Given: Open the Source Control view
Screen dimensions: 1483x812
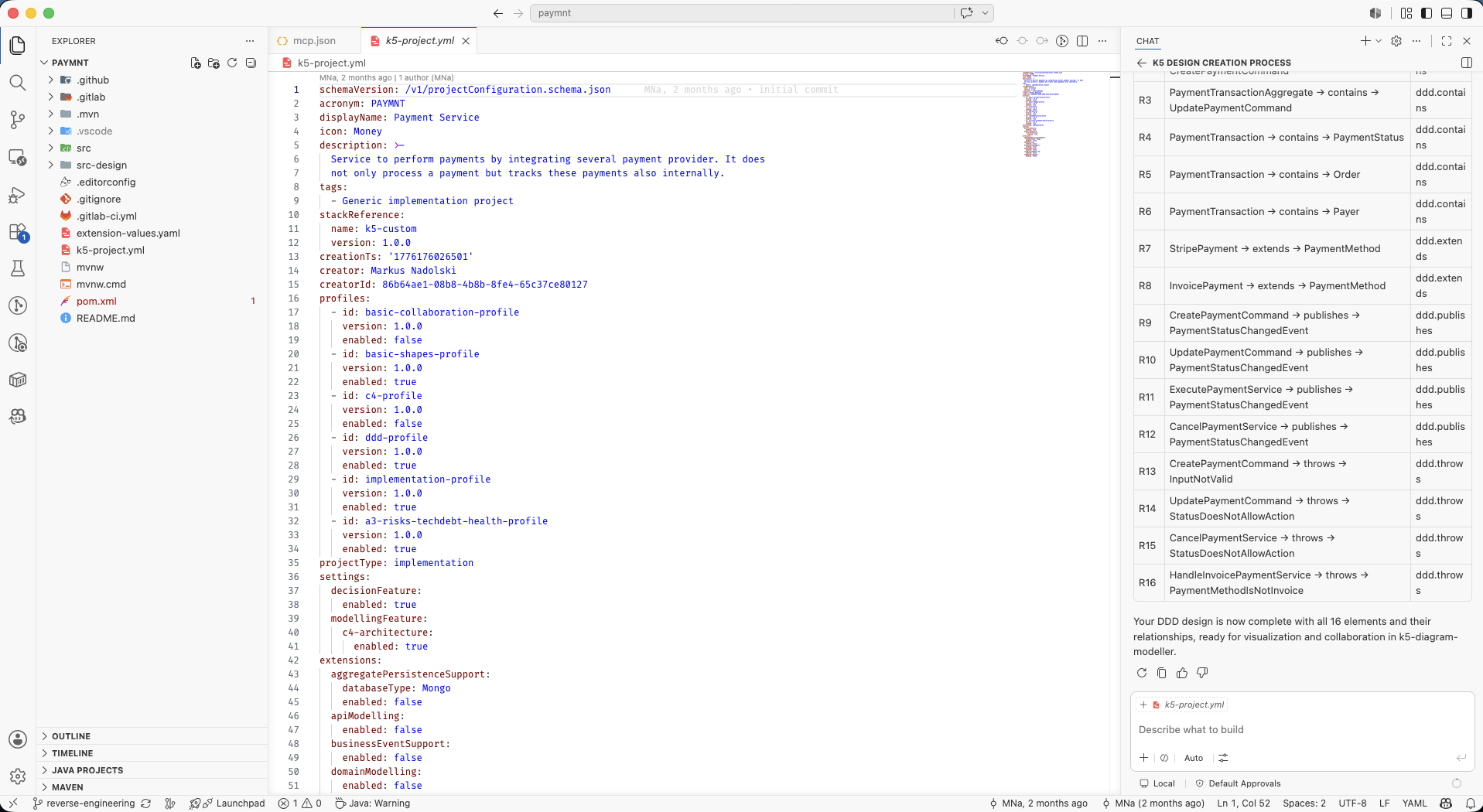Looking at the screenshot, I should [17, 120].
